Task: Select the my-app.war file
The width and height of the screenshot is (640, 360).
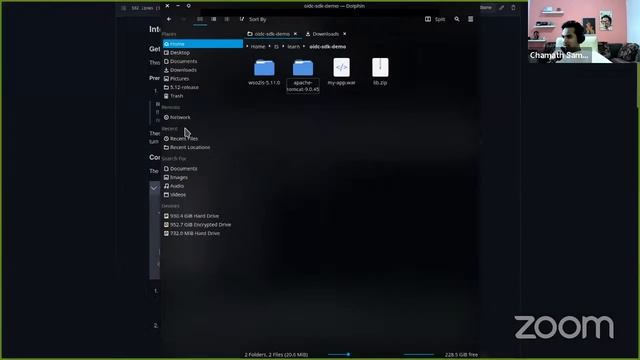Action: coord(341,72)
